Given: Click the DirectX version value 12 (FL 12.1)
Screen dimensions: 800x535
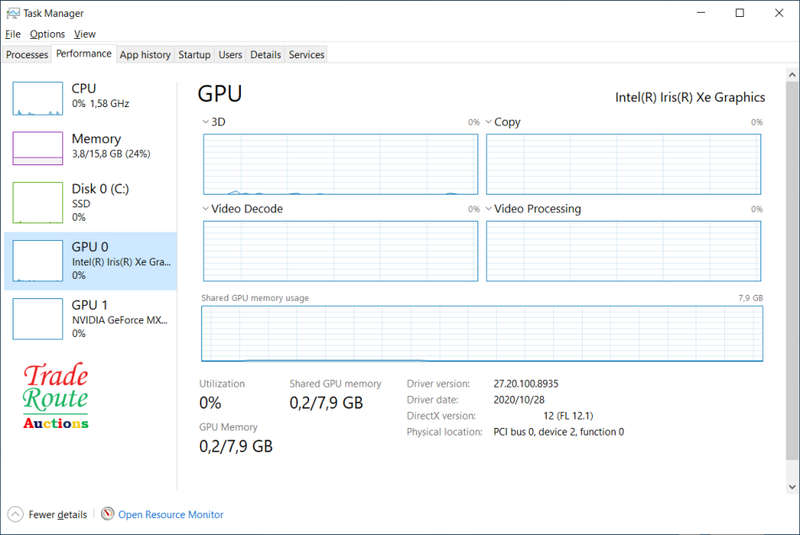Looking at the screenshot, I should click(x=568, y=416).
